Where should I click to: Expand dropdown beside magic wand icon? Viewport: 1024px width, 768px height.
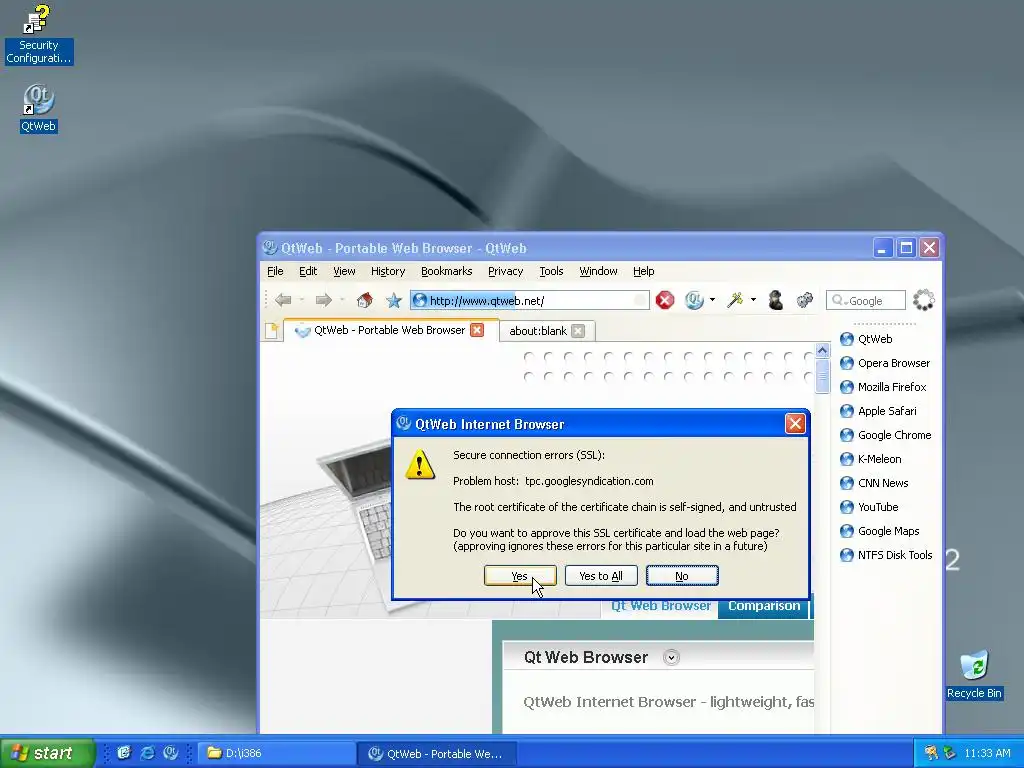point(753,300)
